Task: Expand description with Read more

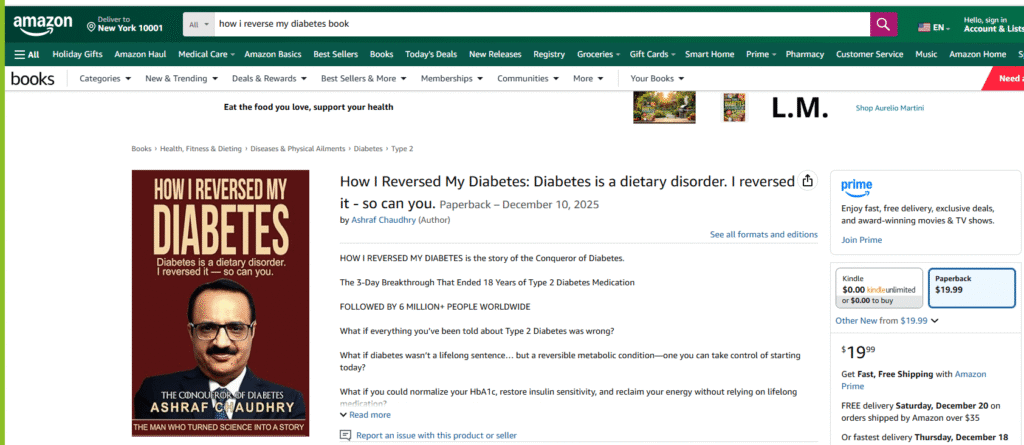Action: pos(365,414)
